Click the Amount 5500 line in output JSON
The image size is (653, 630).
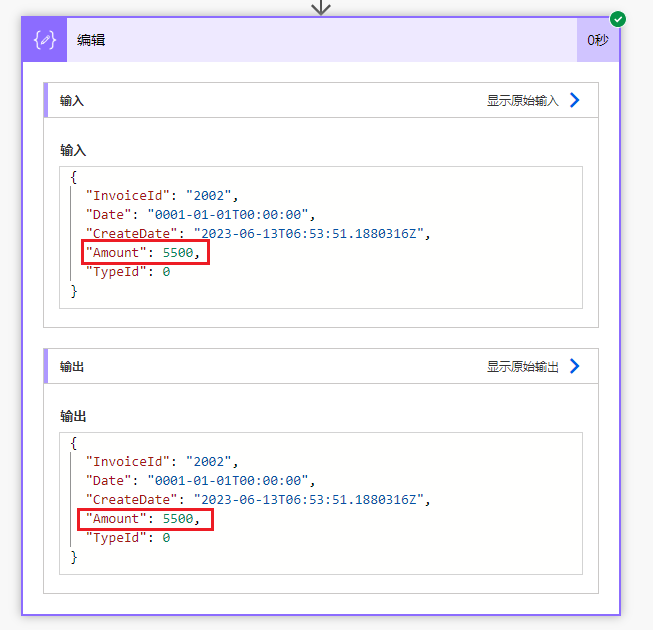143,518
